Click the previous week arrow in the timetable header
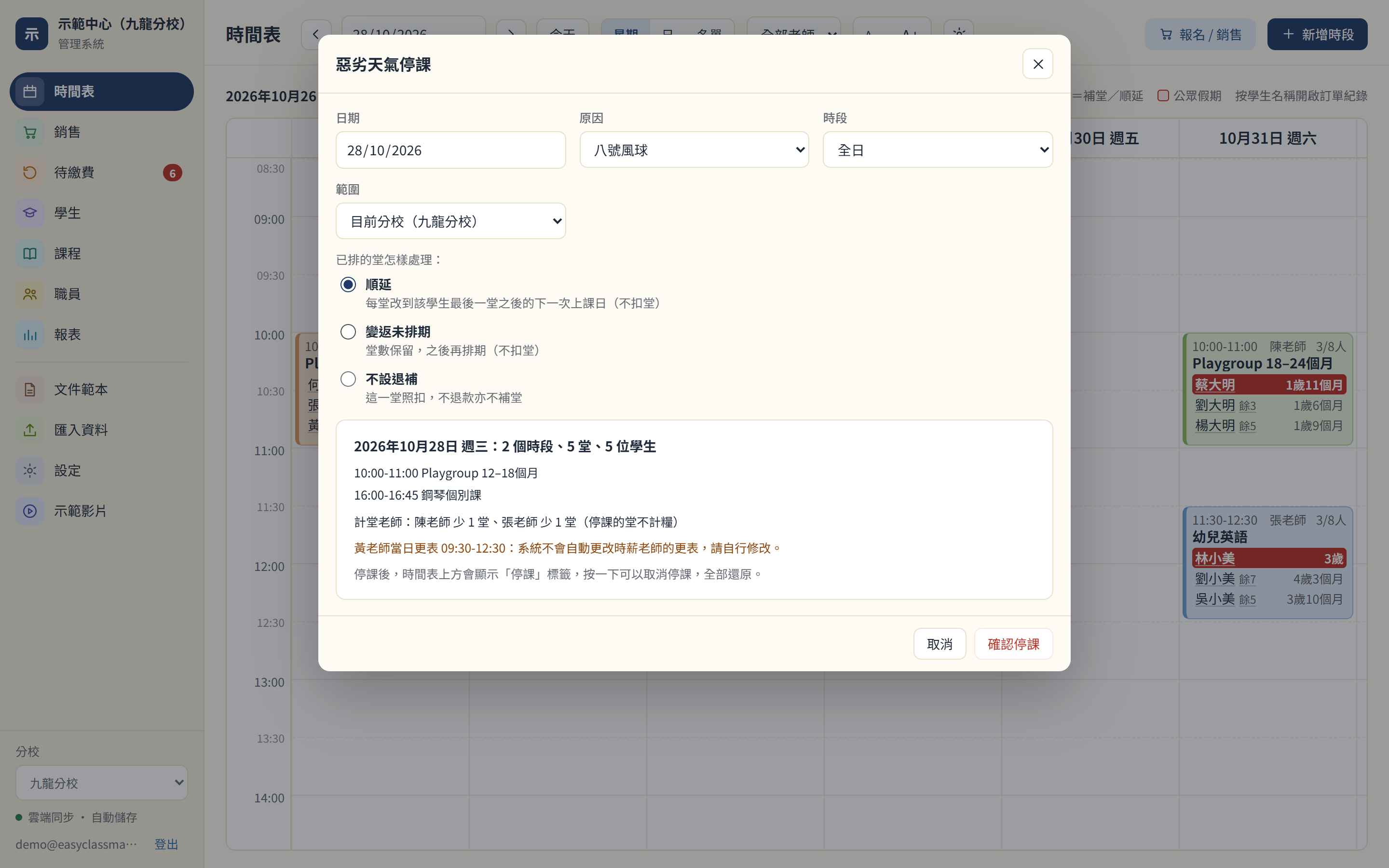The width and height of the screenshot is (1389, 868). point(316,34)
